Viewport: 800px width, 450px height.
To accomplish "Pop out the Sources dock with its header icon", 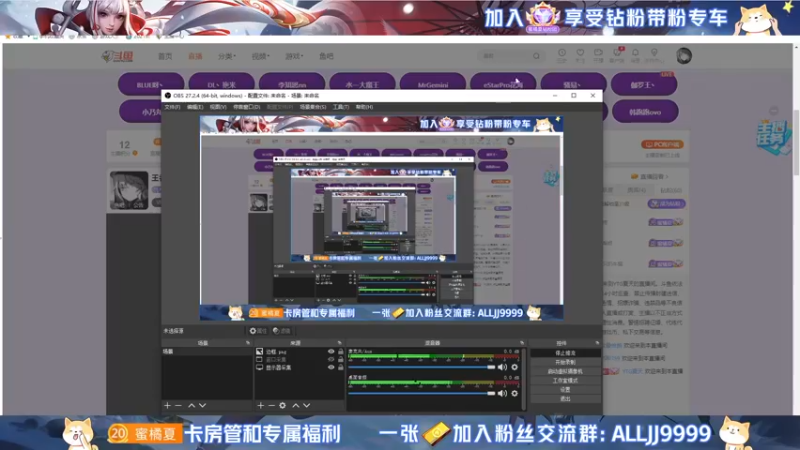I will click(340, 343).
